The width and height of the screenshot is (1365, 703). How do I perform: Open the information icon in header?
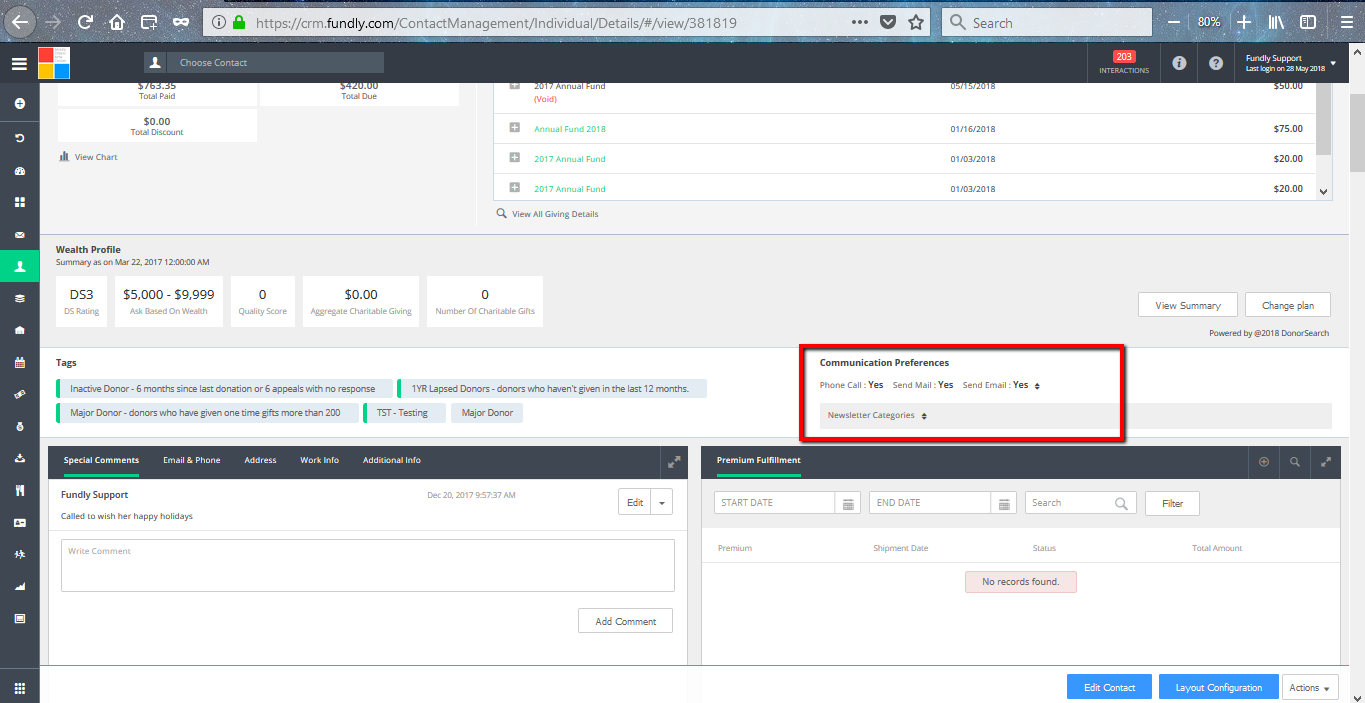[1179, 63]
